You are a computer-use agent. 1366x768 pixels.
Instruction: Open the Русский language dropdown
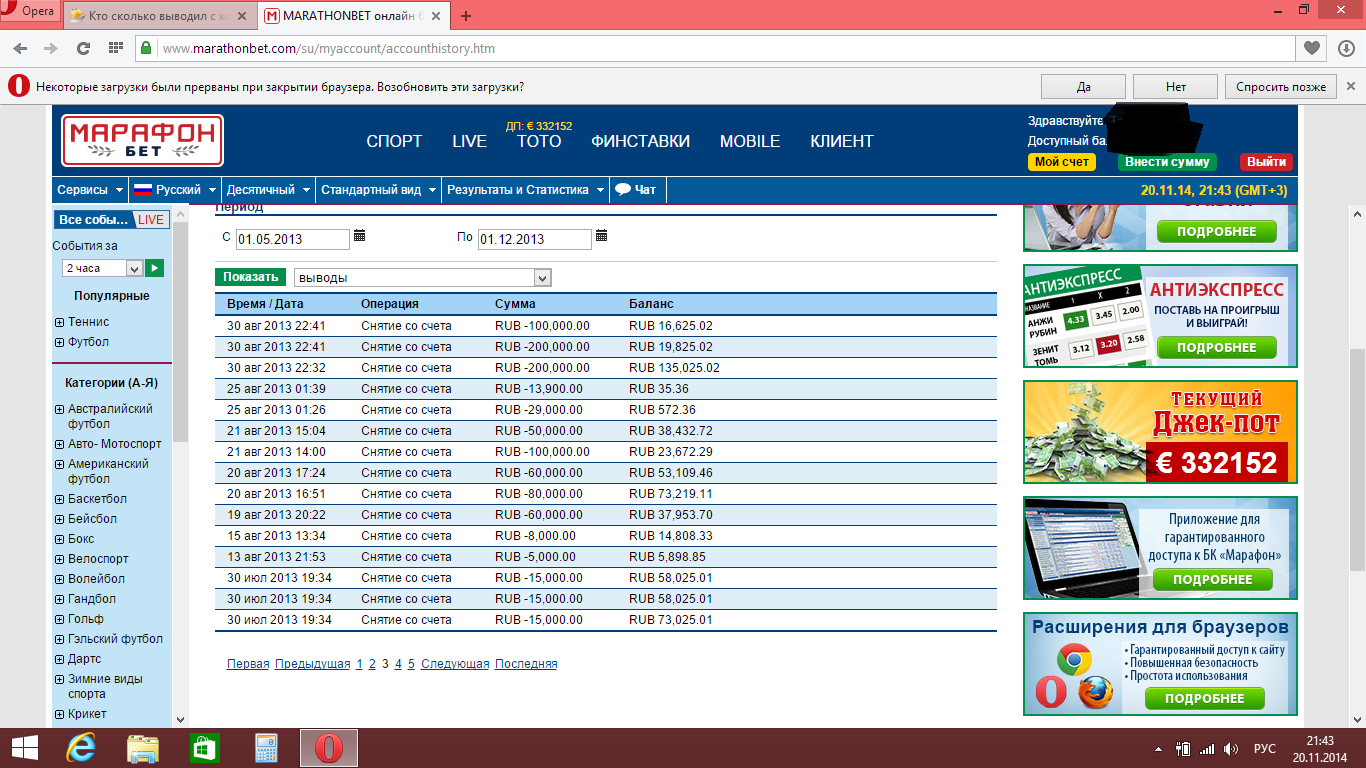[x=176, y=190]
